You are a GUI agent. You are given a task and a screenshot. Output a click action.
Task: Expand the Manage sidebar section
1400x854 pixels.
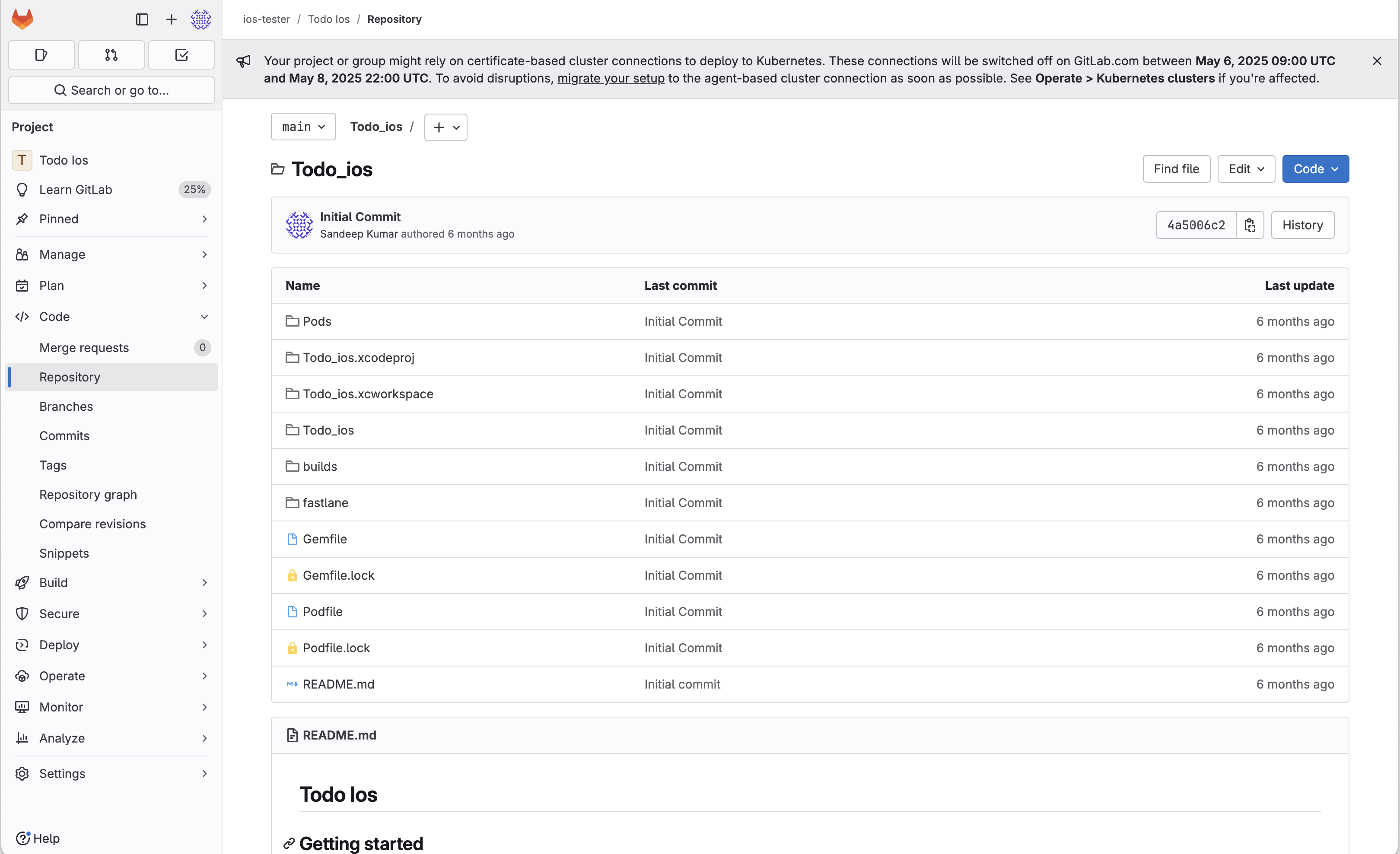click(x=111, y=254)
